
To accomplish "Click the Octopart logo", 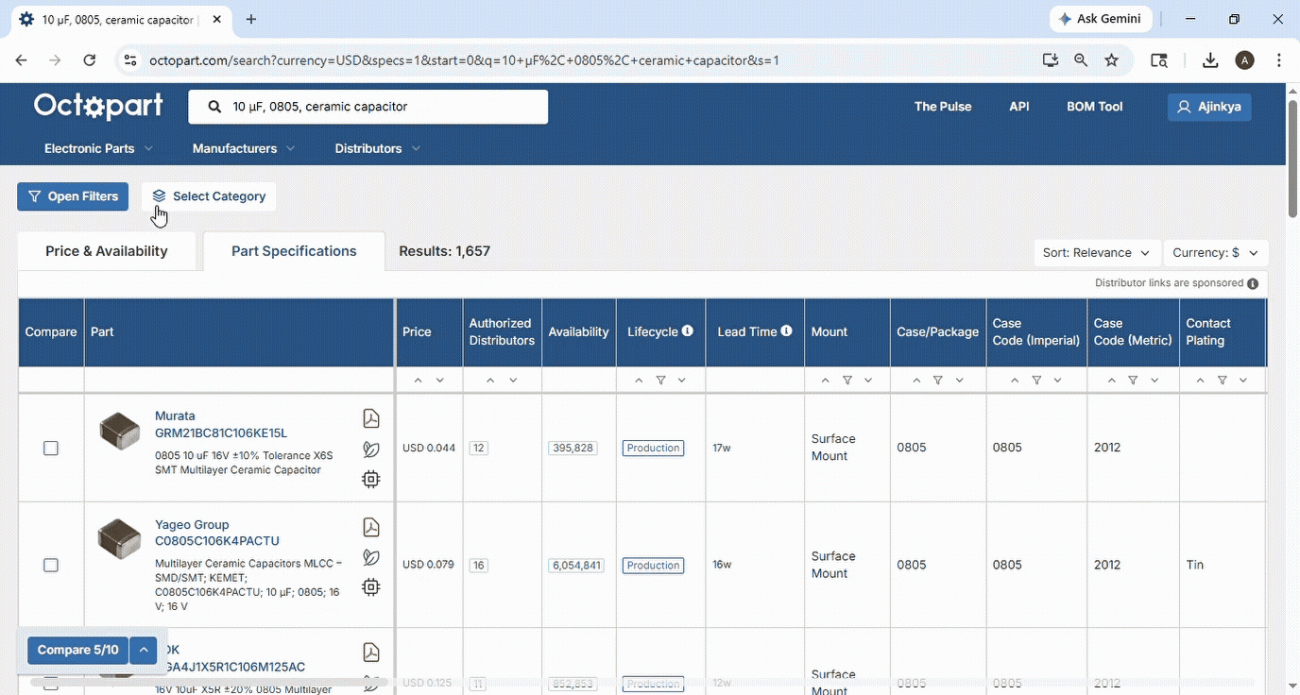I will (98, 106).
